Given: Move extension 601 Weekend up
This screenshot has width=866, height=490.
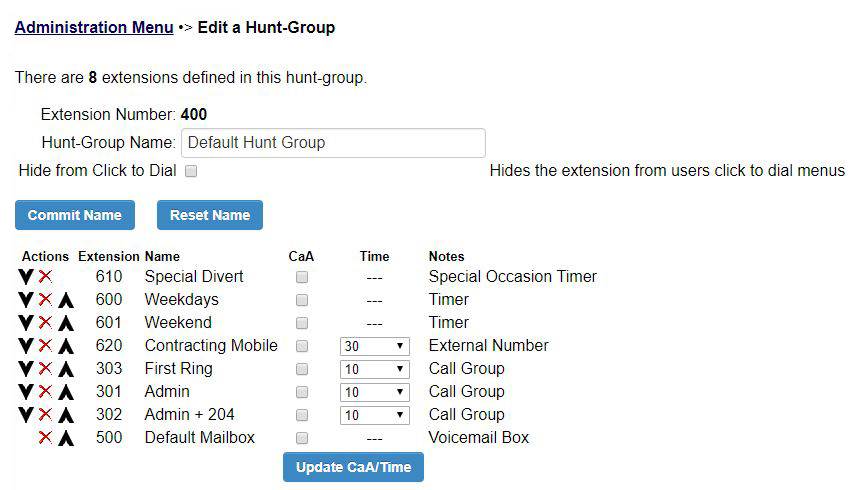Looking at the screenshot, I should (x=66, y=323).
